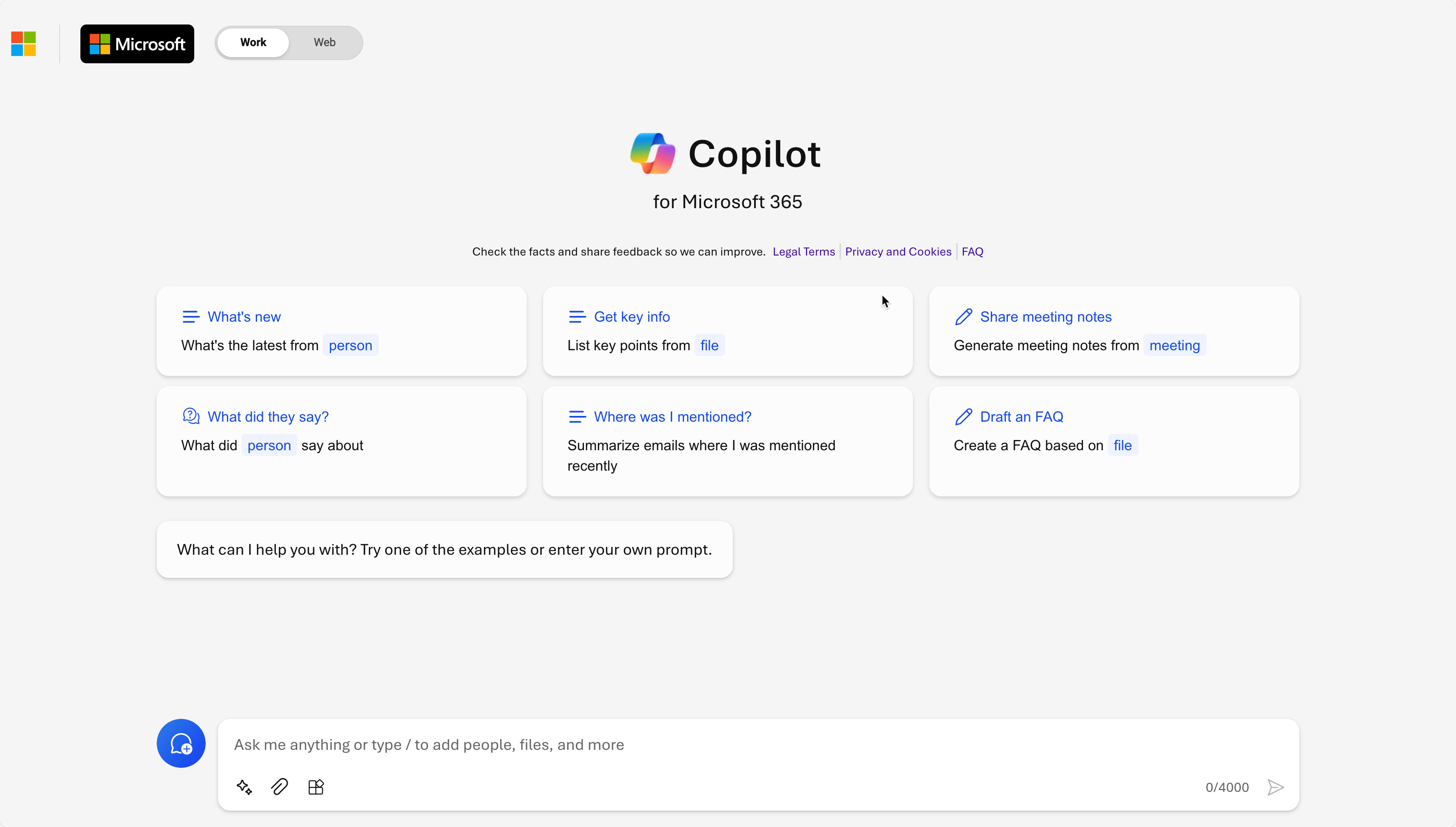Click the table/grid insert icon

point(316,787)
